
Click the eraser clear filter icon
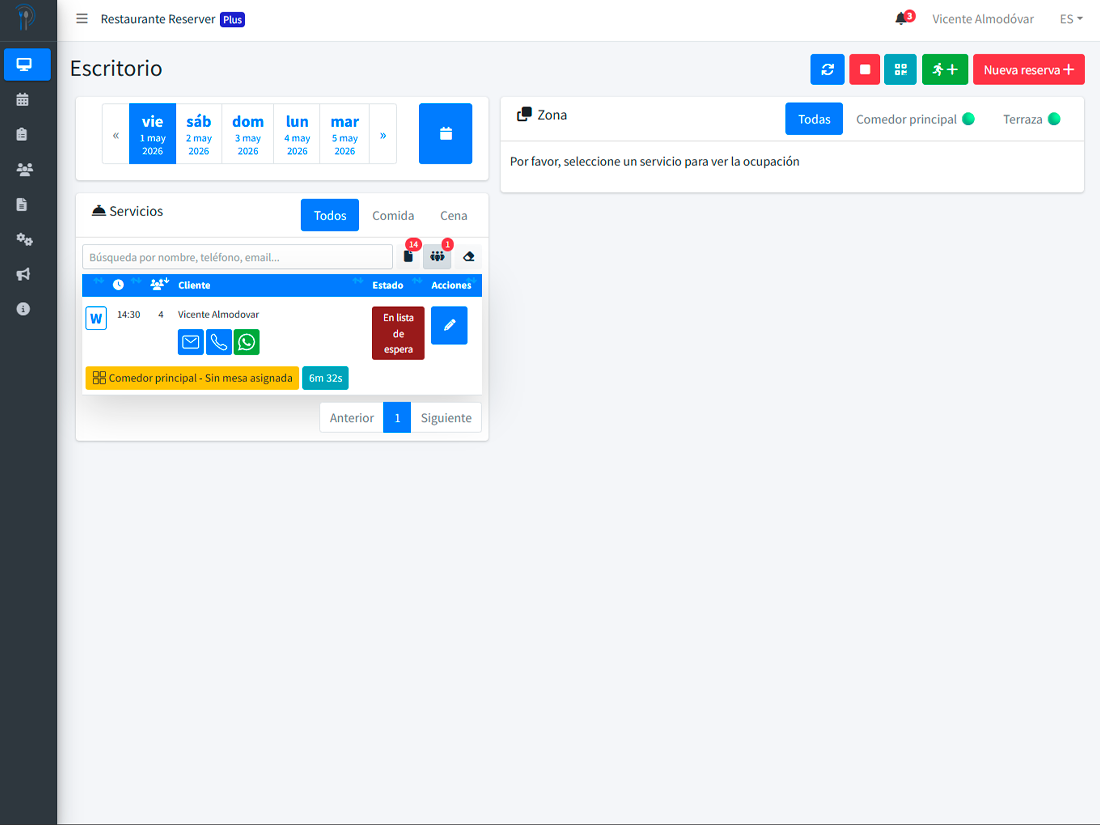[x=469, y=256]
